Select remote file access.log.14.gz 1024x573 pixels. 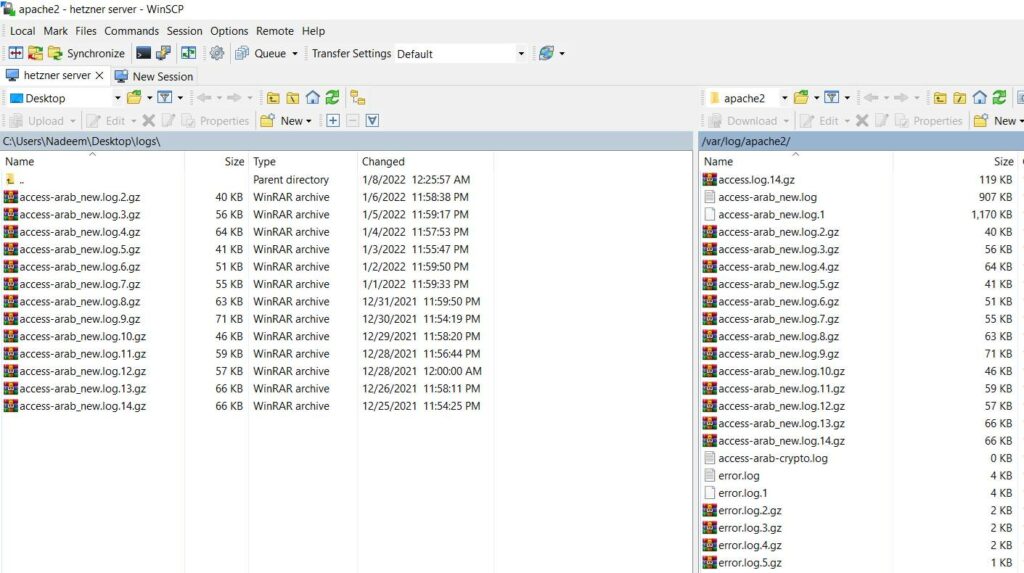tap(861, 180)
